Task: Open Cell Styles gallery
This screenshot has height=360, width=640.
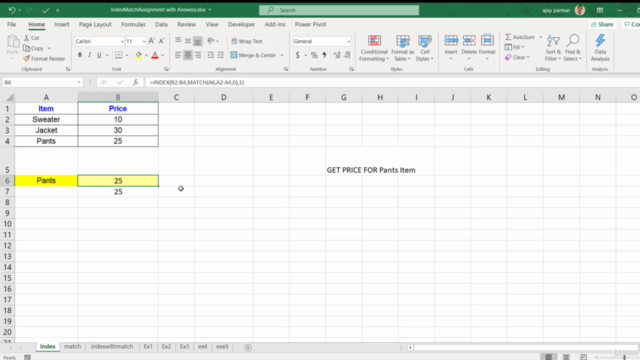Action: tap(425, 48)
